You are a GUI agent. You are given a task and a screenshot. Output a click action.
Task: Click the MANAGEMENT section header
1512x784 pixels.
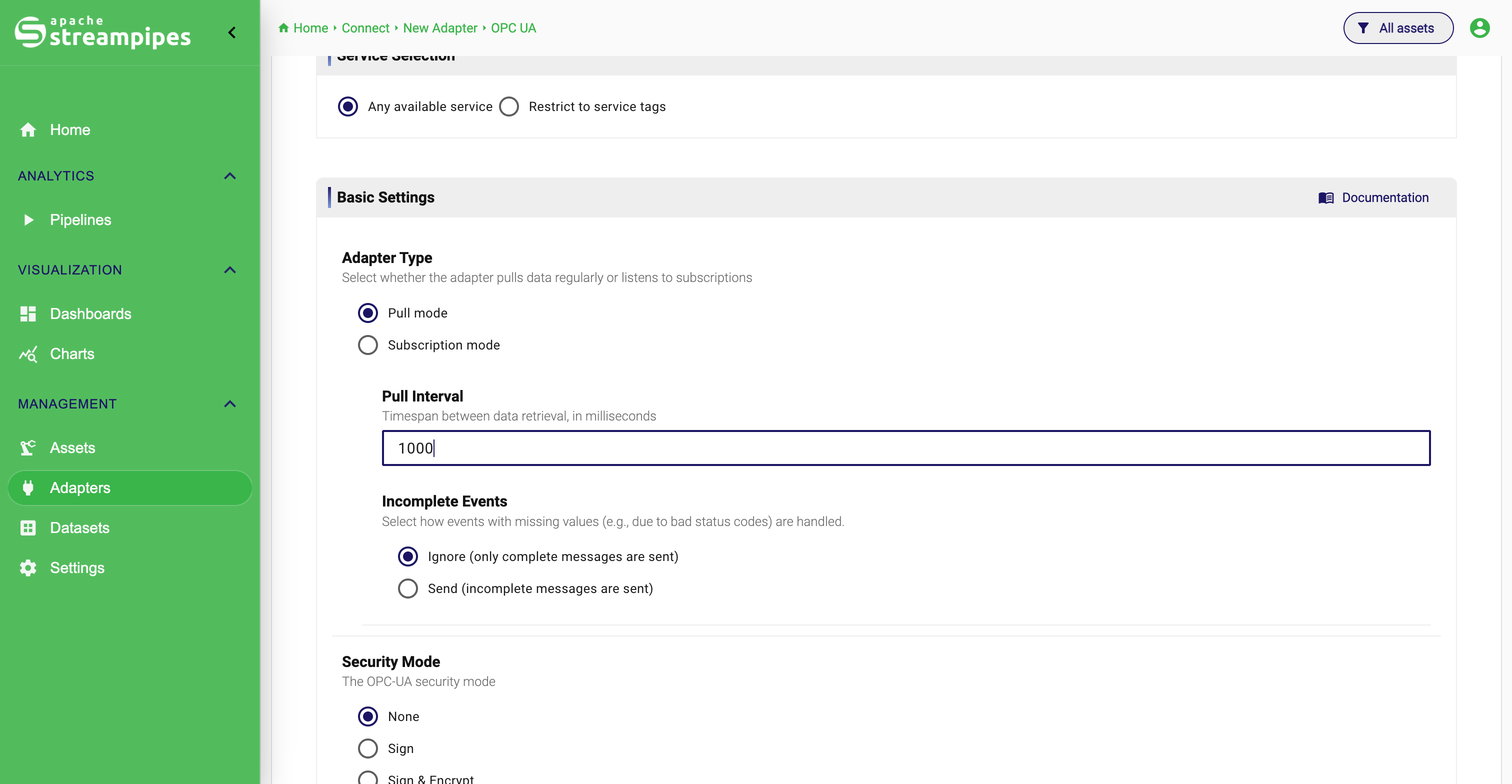click(x=67, y=403)
